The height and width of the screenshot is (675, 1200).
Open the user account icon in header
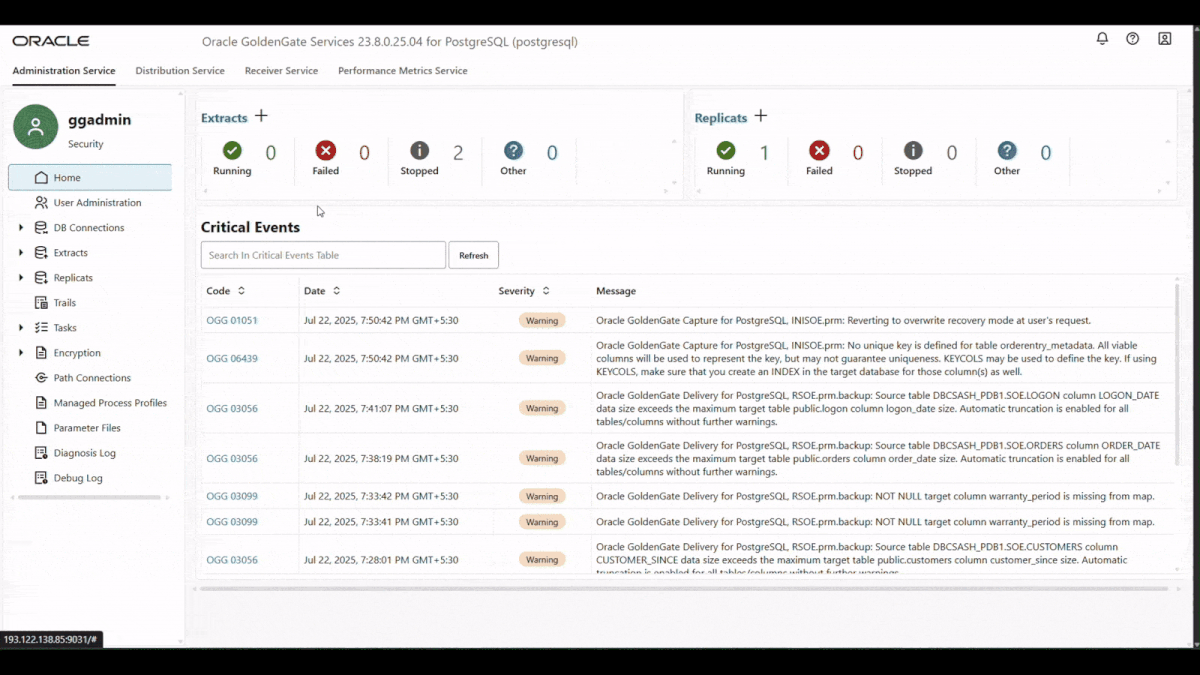point(1165,39)
